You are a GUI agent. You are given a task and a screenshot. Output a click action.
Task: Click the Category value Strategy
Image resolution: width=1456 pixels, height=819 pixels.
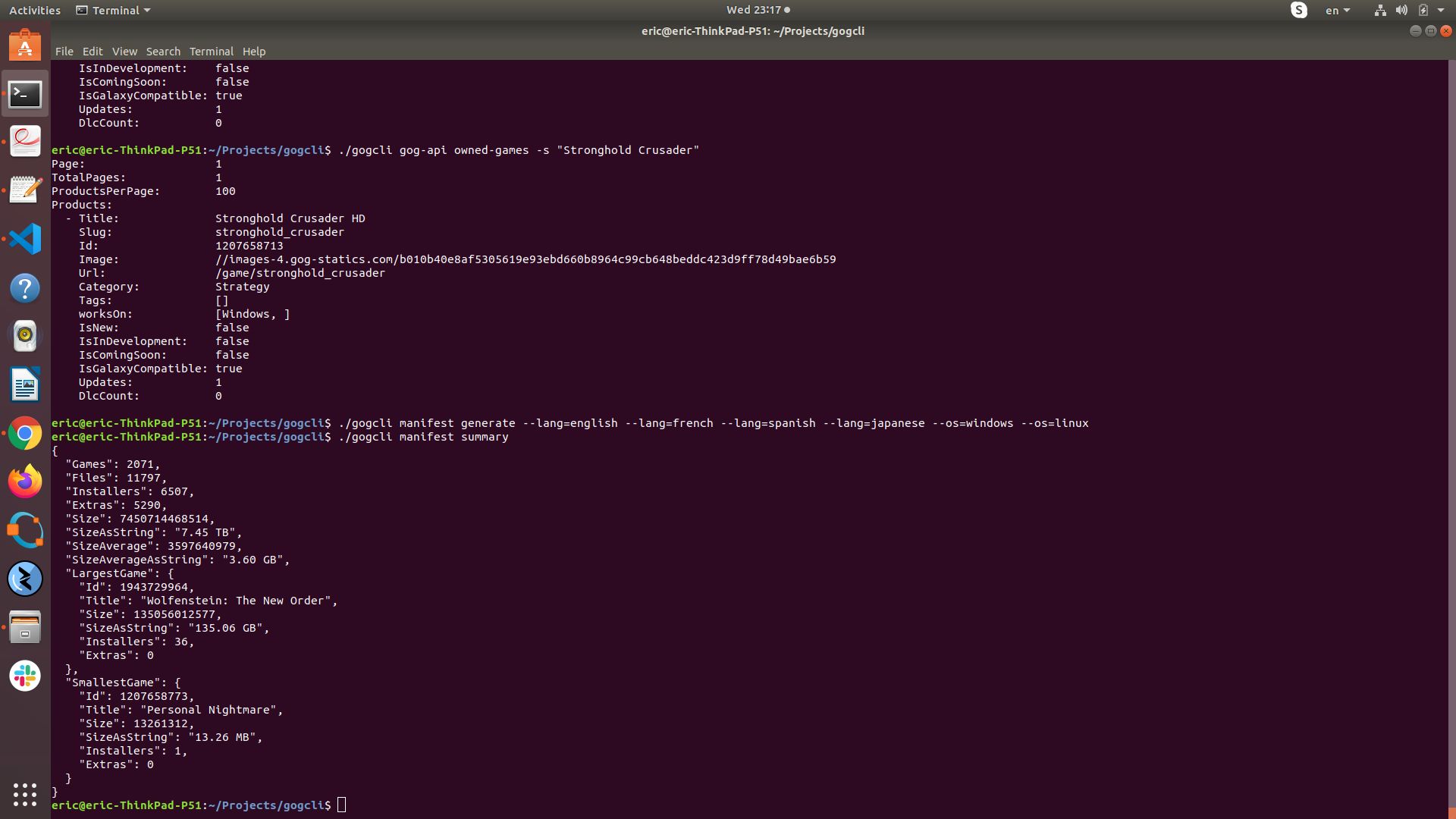point(243,287)
